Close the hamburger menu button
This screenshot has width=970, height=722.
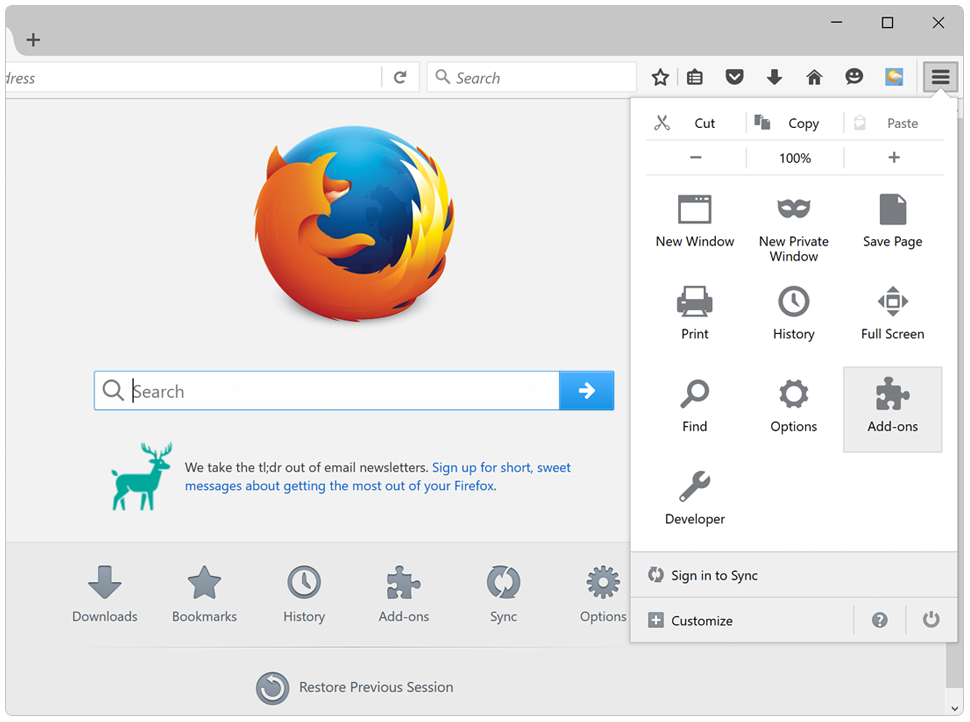pyautogui.click(x=940, y=77)
